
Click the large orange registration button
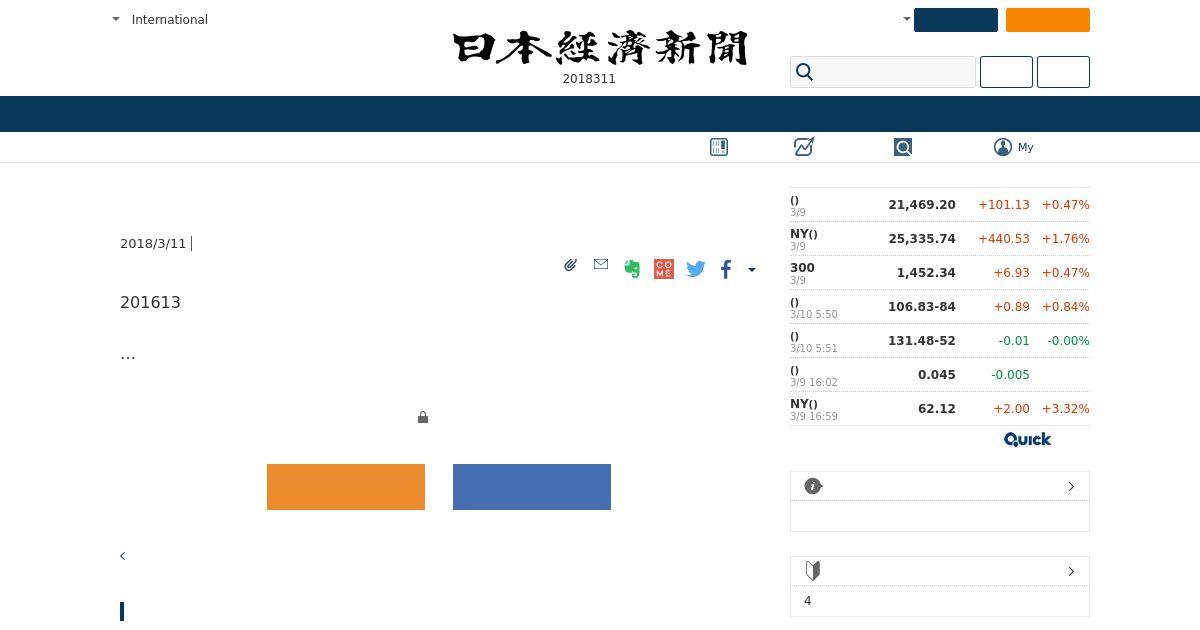point(346,487)
